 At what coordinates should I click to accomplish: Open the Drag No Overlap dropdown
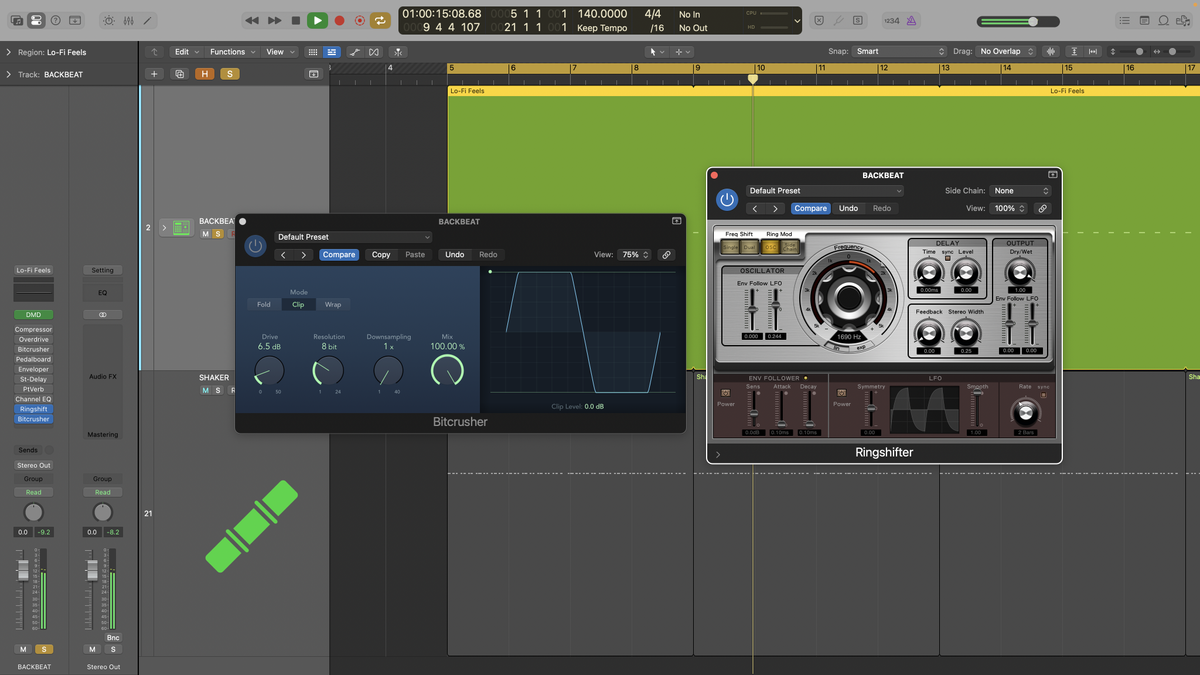click(x=1008, y=52)
